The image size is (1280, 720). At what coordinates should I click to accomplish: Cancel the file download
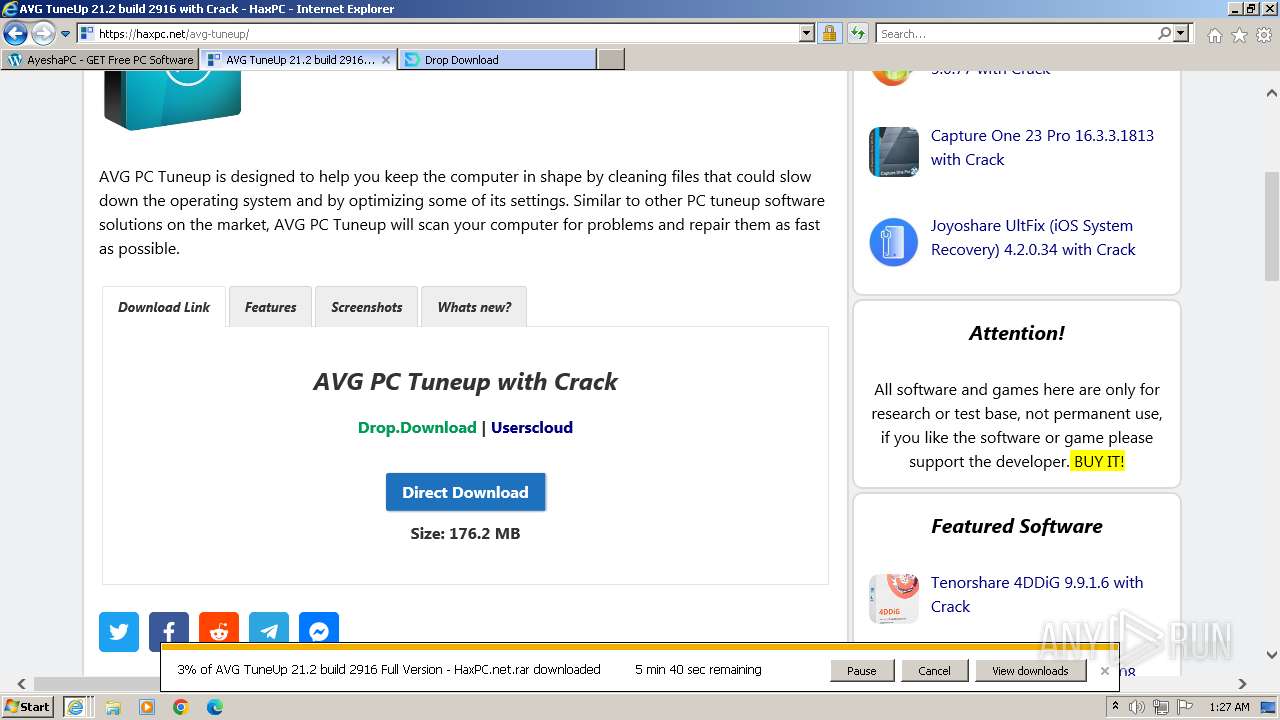click(x=934, y=671)
